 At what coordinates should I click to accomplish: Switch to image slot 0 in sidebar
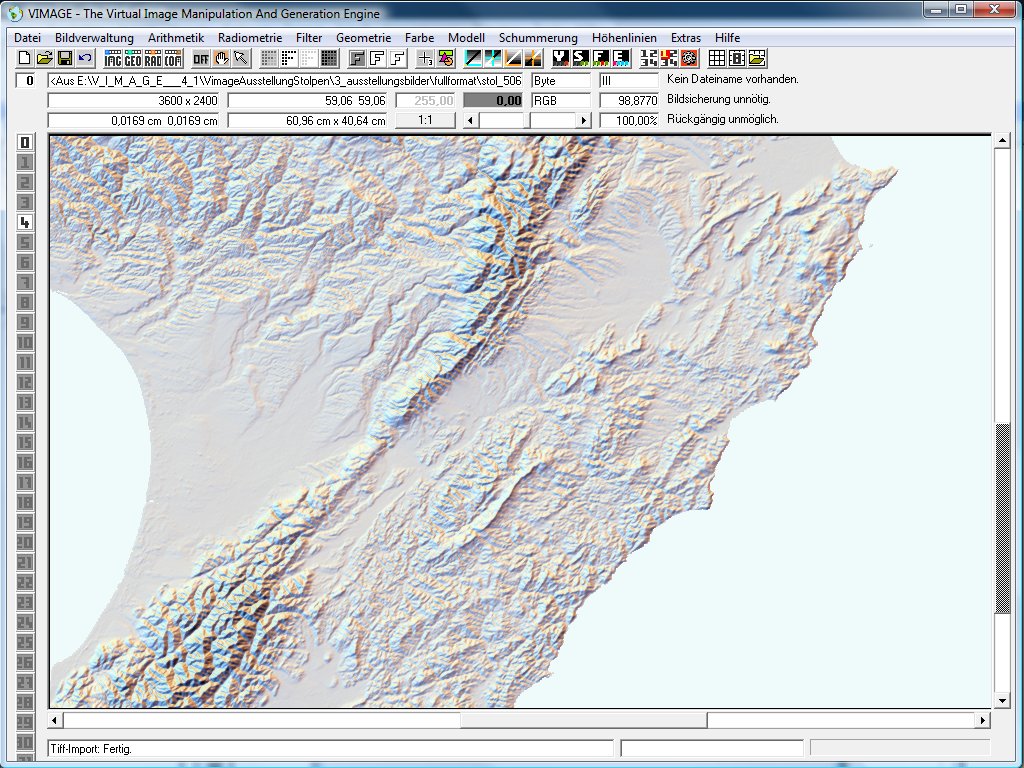click(25, 143)
